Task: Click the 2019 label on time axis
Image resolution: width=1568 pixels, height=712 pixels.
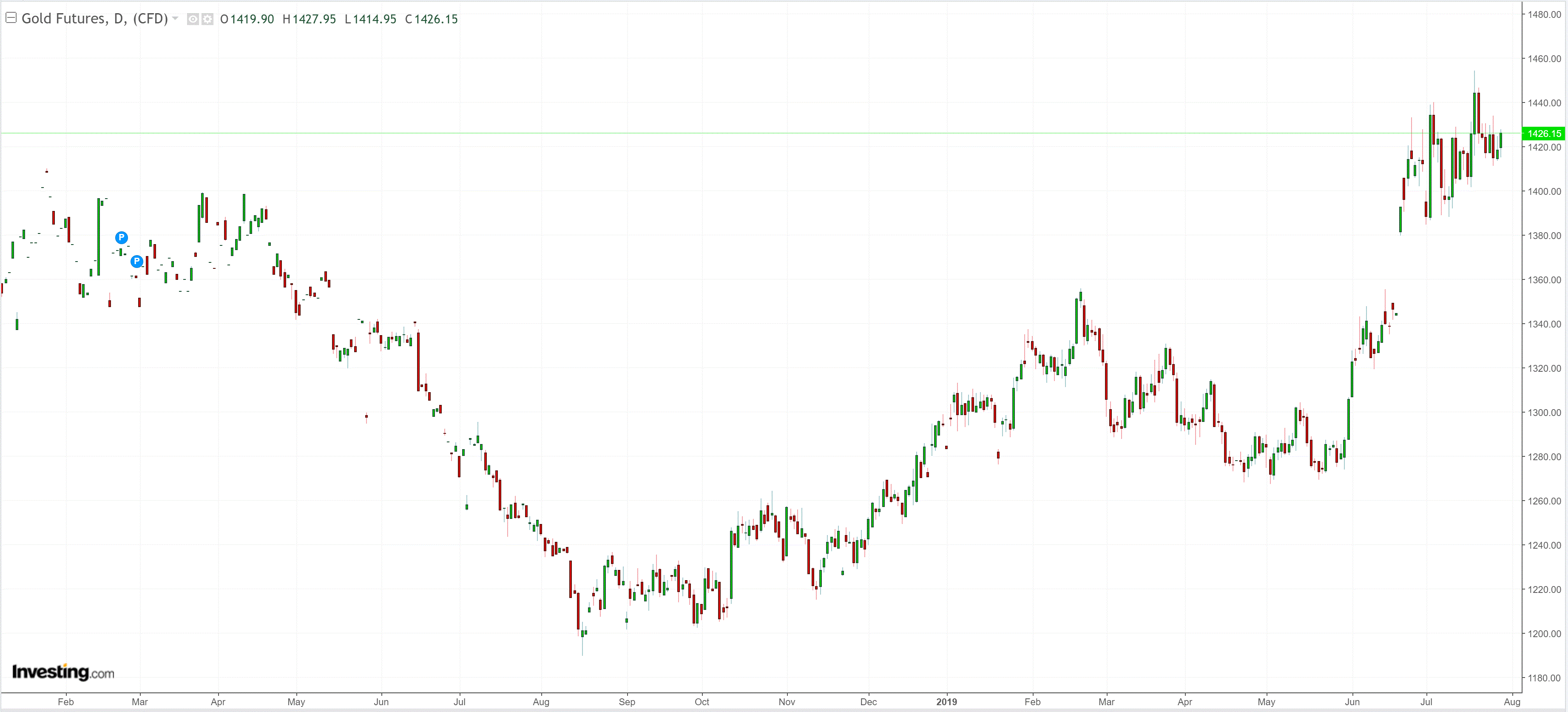Action: (x=946, y=702)
